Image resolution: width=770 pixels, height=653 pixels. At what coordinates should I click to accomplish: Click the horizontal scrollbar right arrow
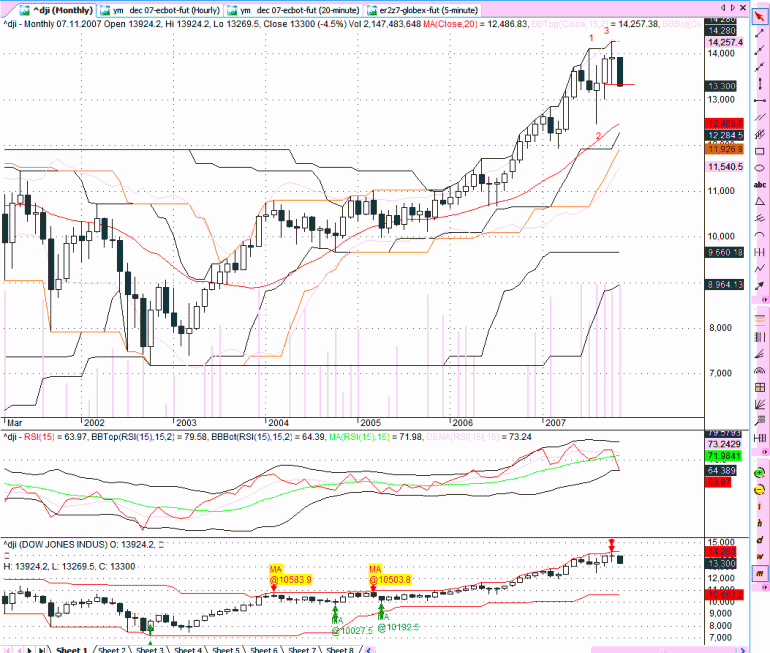743,650
